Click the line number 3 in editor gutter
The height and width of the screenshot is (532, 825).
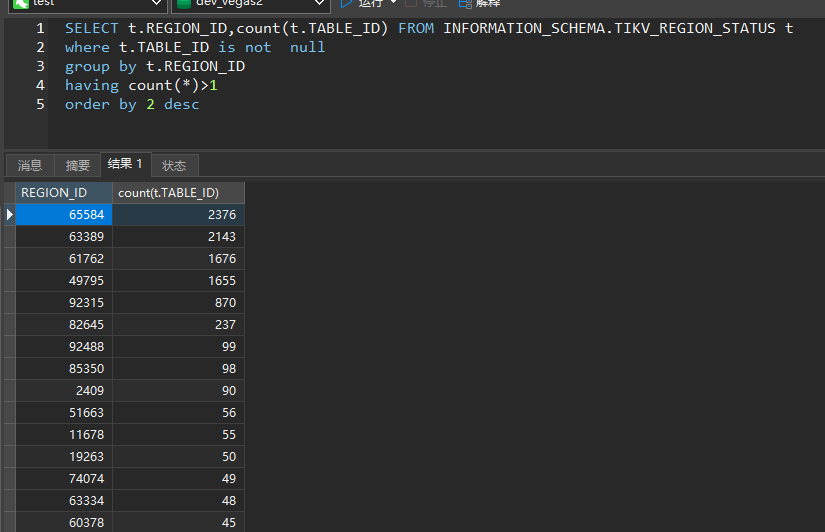pos(41,66)
